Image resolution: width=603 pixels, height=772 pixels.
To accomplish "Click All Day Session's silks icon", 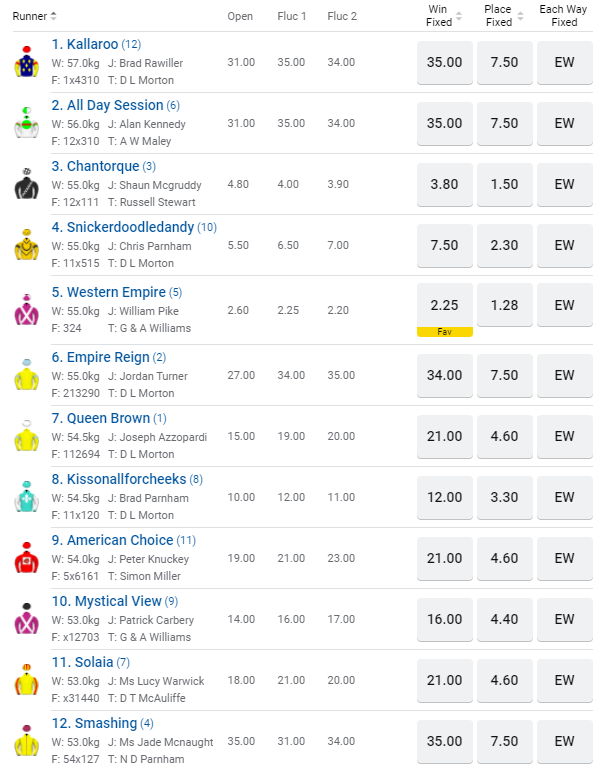I will tap(25, 122).
